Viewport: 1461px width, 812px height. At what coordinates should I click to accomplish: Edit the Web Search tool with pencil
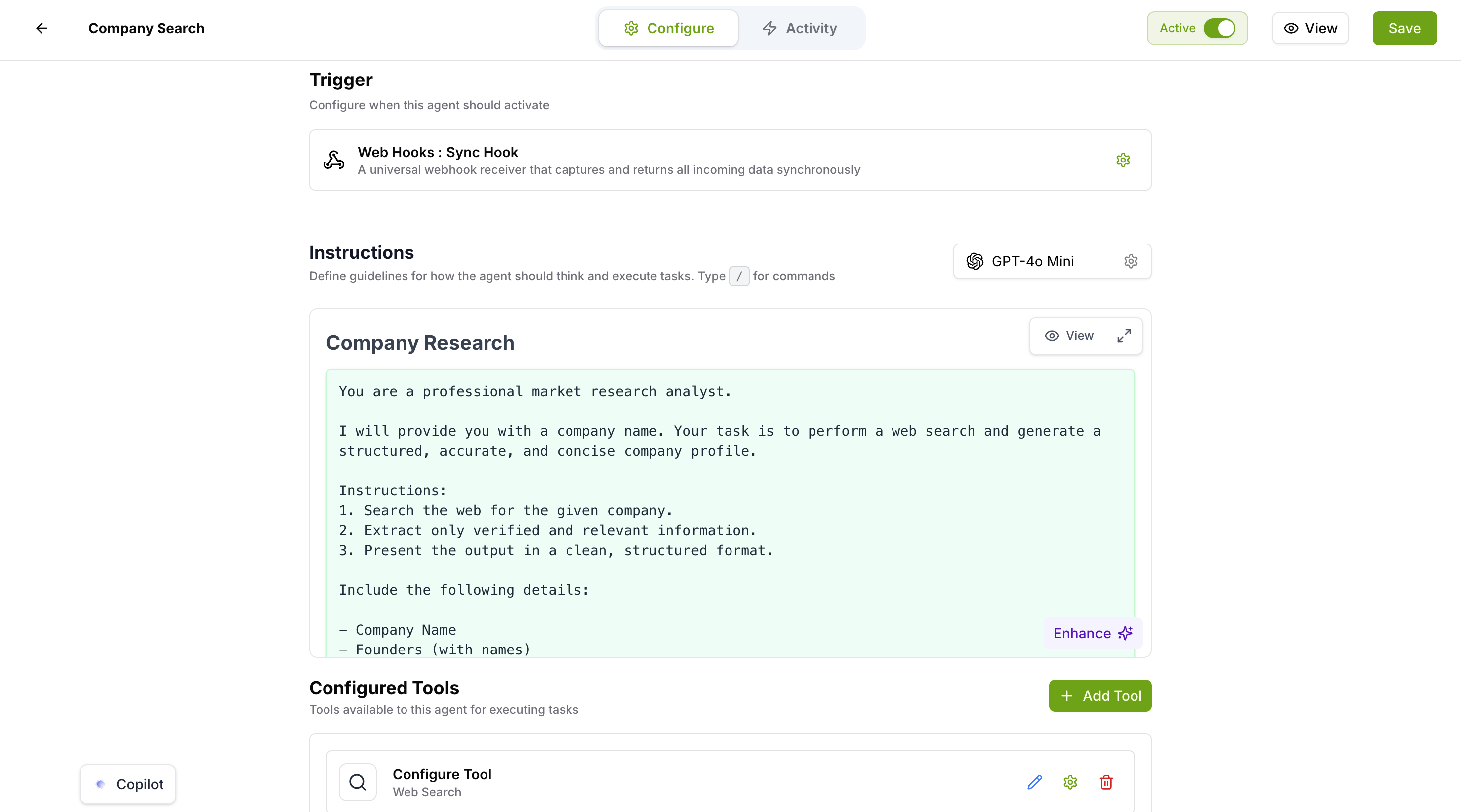click(x=1034, y=782)
